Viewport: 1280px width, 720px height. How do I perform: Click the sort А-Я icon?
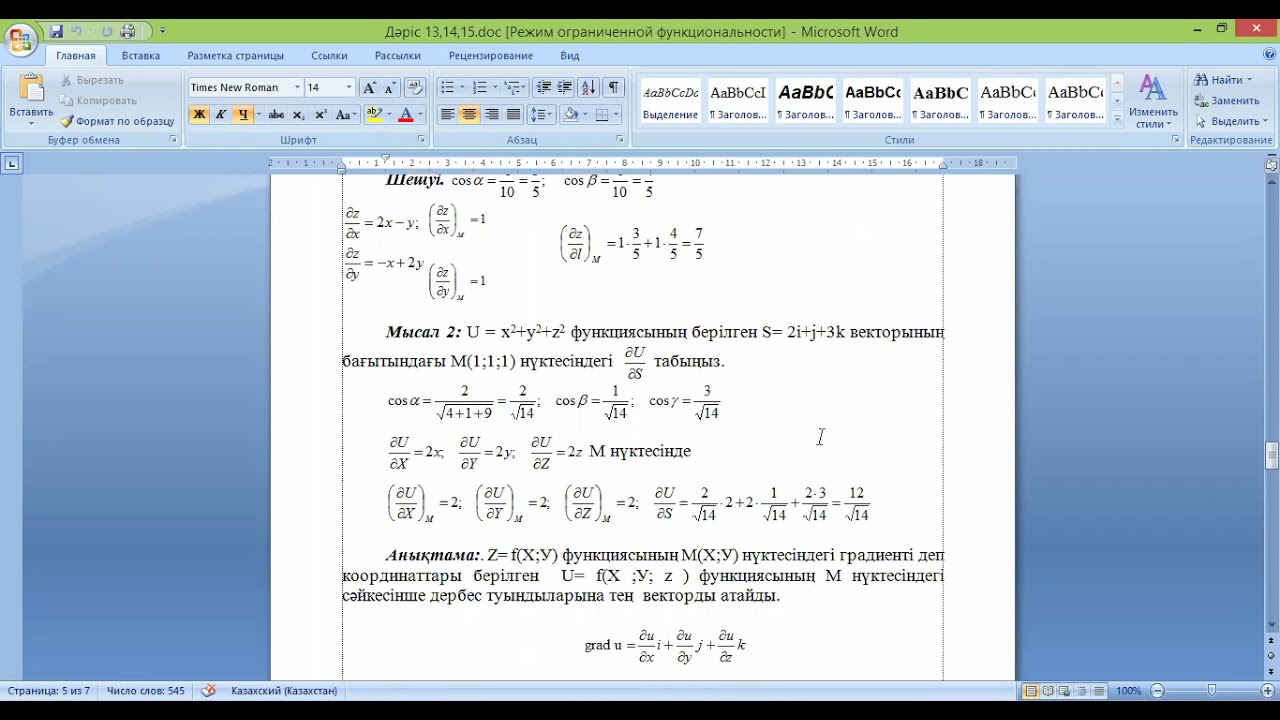(x=588, y=87)
